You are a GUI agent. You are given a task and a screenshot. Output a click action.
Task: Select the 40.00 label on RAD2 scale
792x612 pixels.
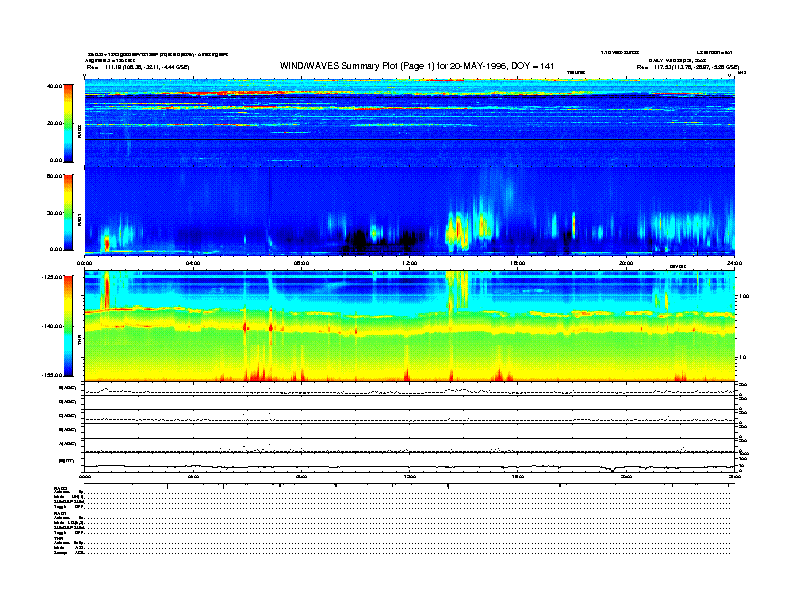click(x=54, y=86)
